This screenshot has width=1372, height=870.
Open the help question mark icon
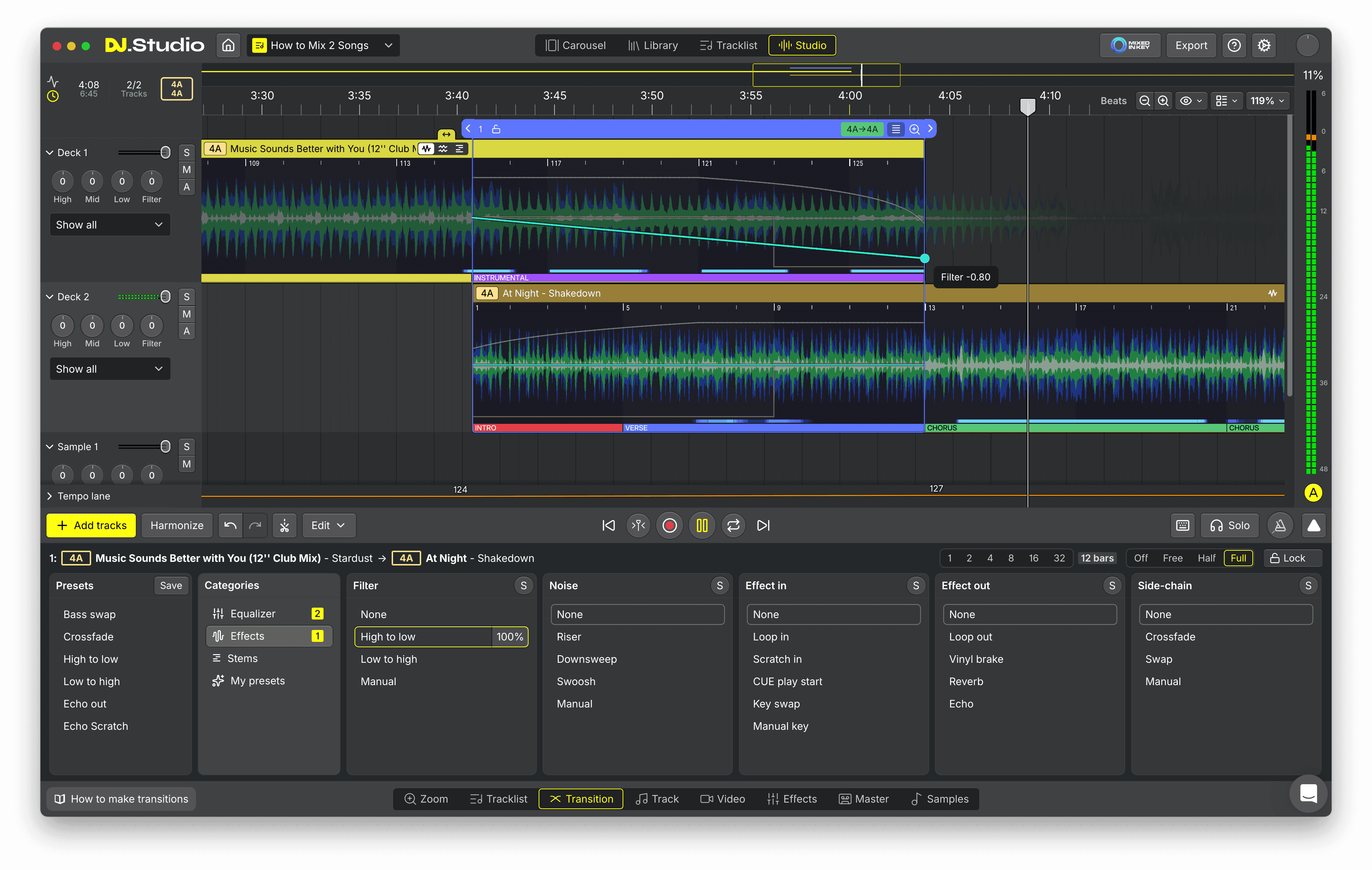[1234, 45]
